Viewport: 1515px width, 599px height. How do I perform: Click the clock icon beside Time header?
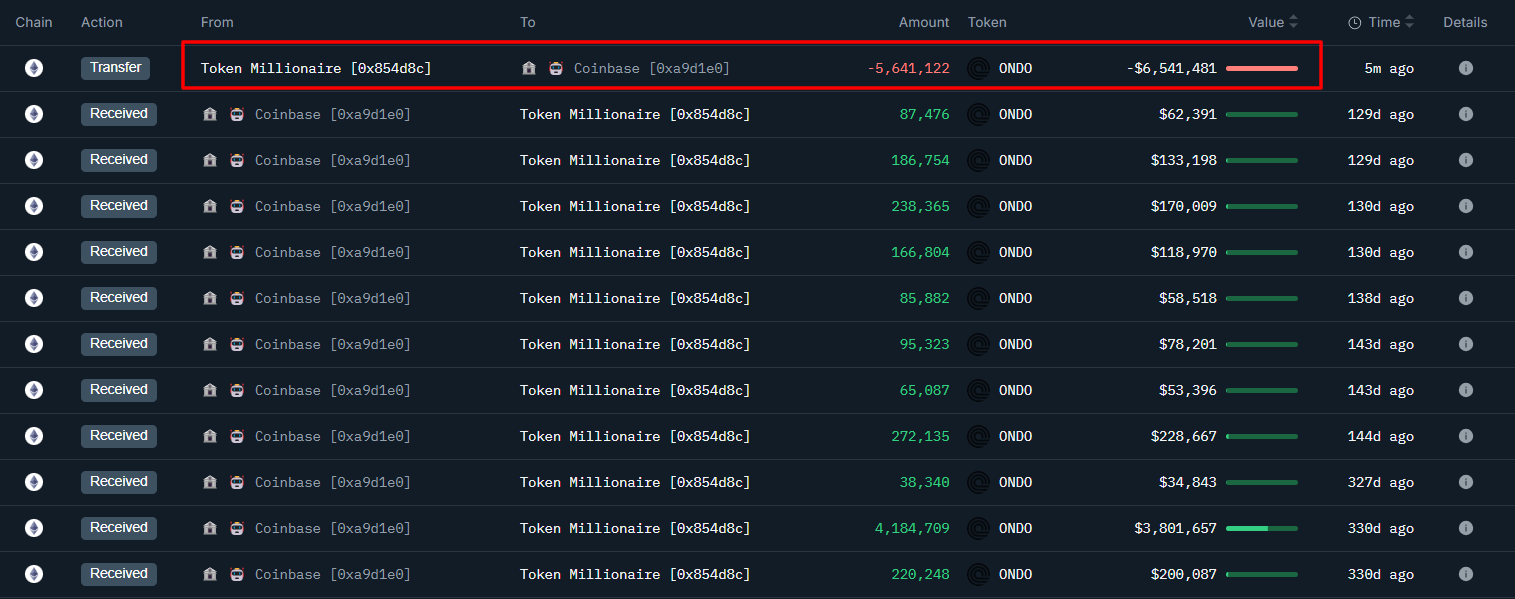[x=1354, y=22]
